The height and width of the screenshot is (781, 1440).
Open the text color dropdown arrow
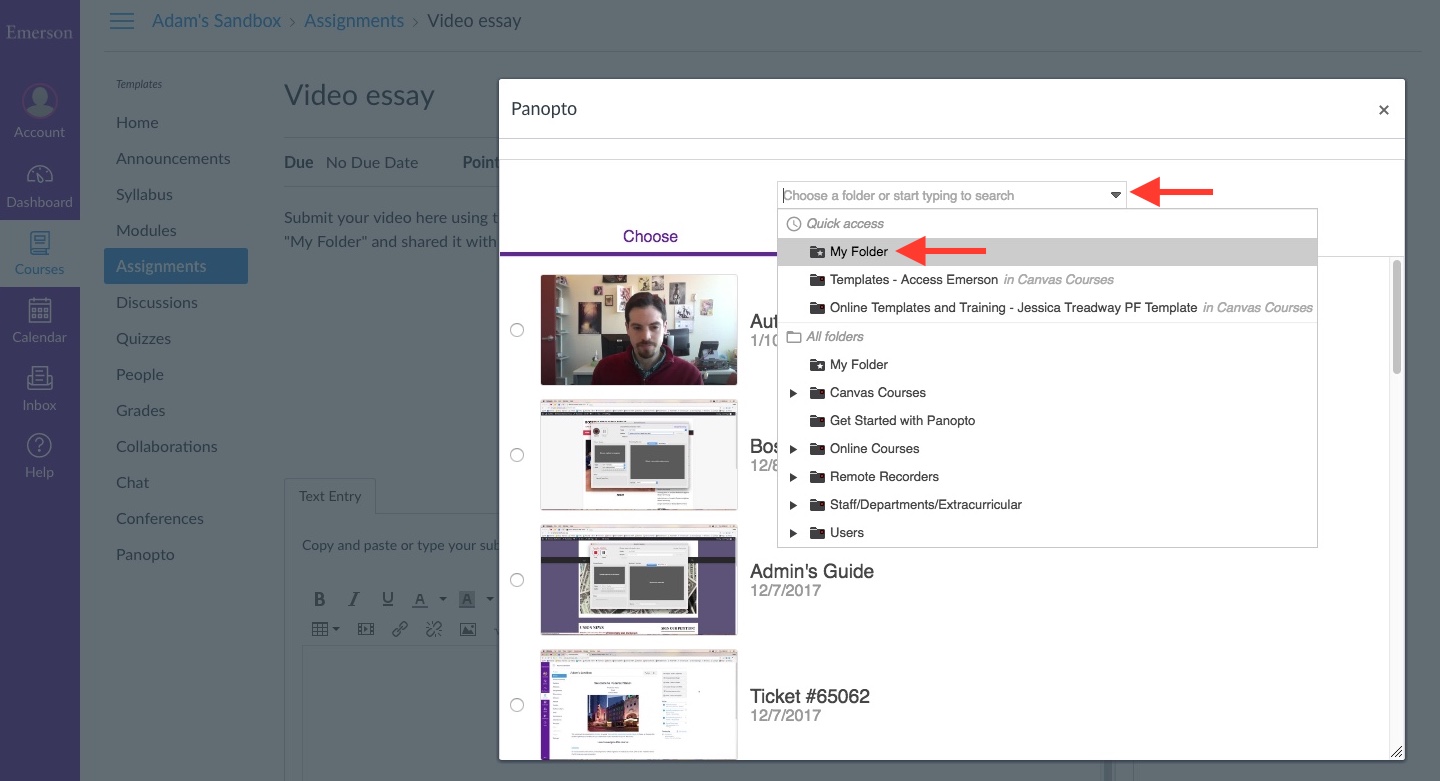coord(441,600)
